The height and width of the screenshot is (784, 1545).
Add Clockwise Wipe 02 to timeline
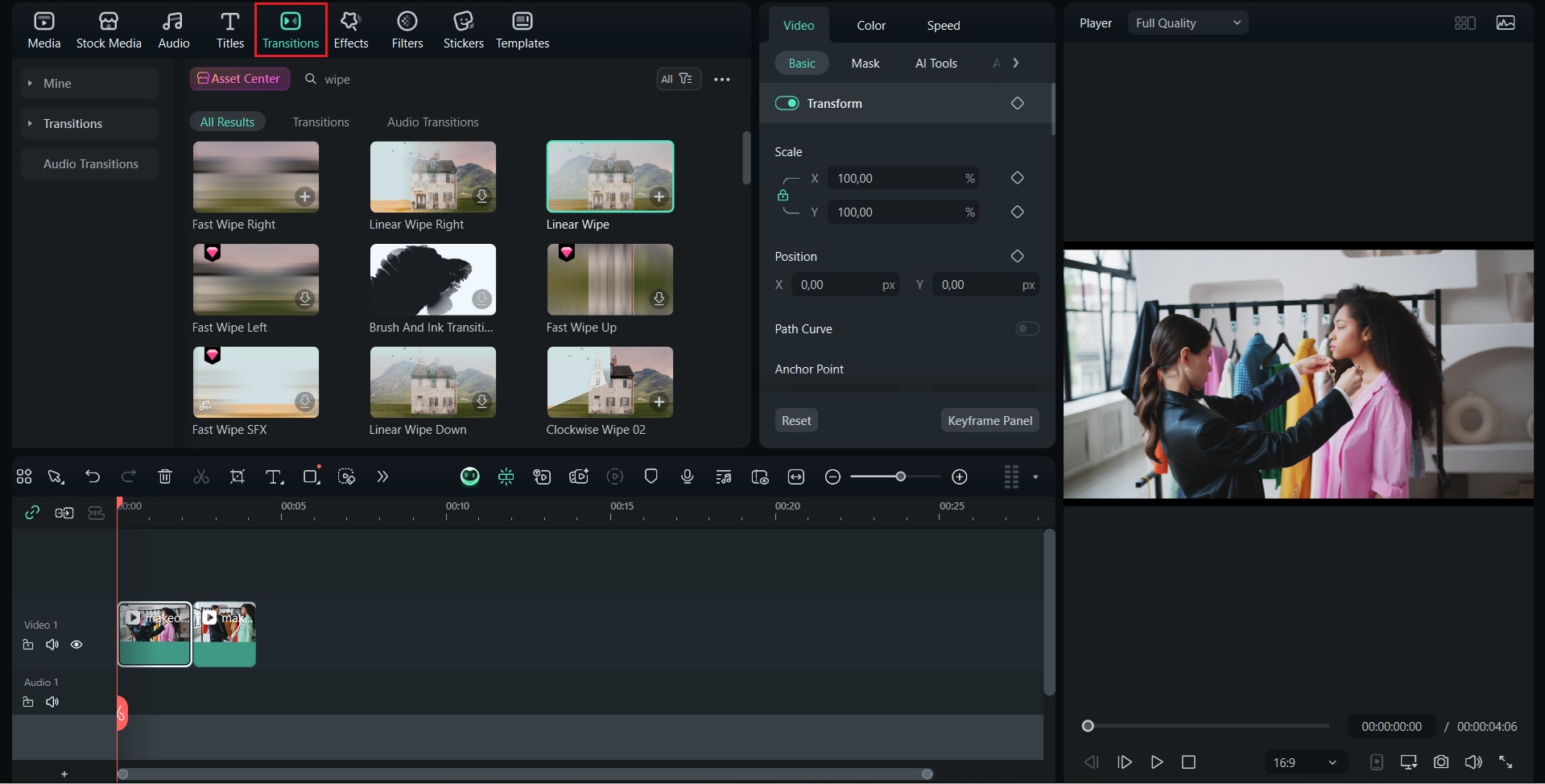click(x=659, y=401)
